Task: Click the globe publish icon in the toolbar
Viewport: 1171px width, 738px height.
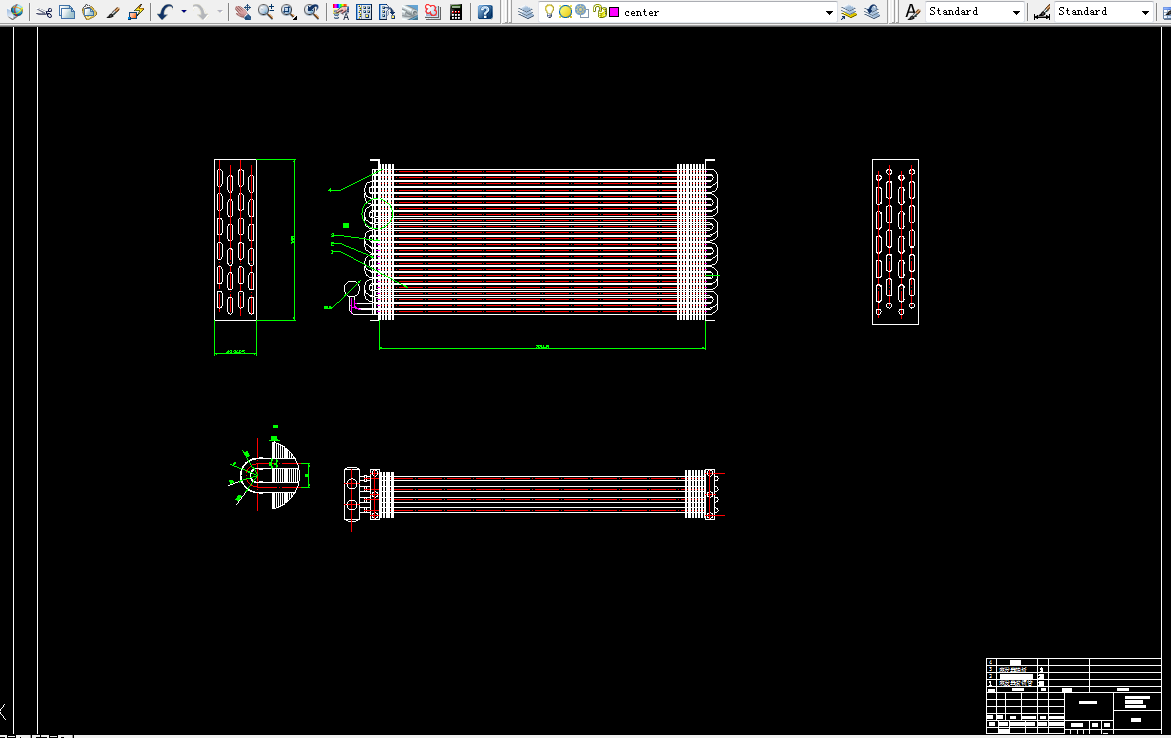Action: point(15,11)
